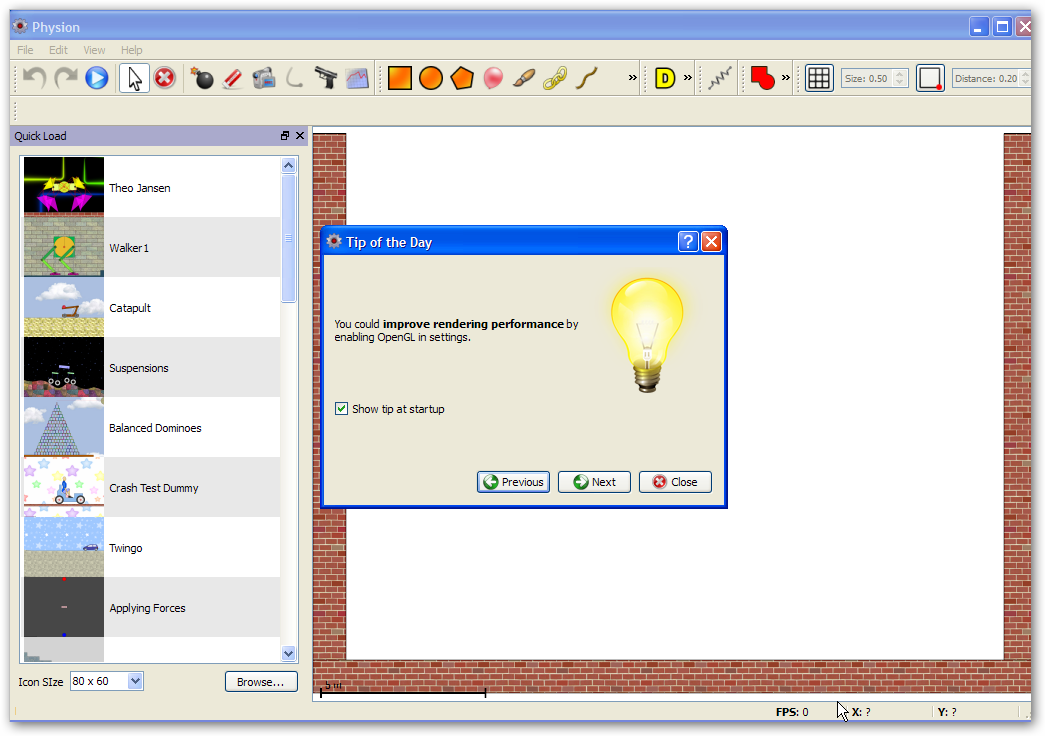The height and width of the screenshot is (736, 1045).
Task: Click the Previous tip button
Action: (x=513, y=482)
